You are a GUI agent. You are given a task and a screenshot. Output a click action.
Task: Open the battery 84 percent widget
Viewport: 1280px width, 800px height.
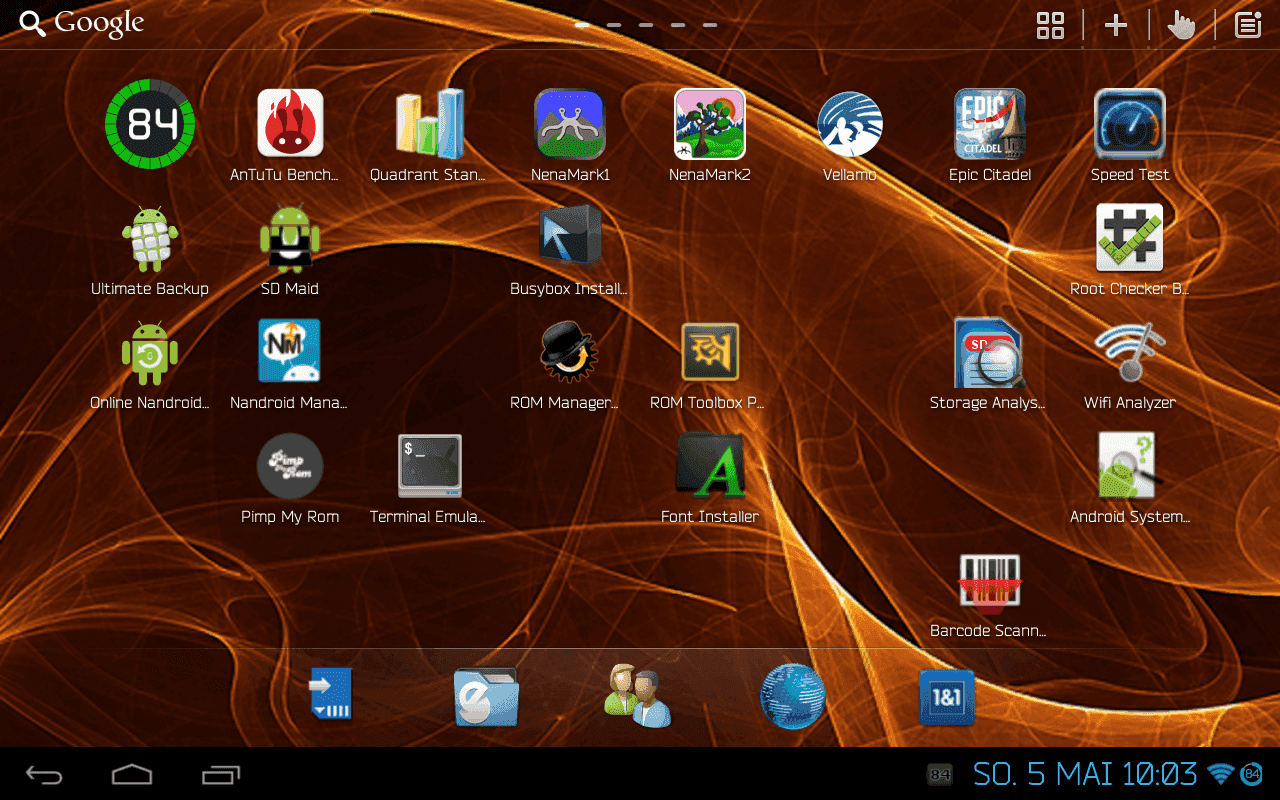(x=150, y=125)
